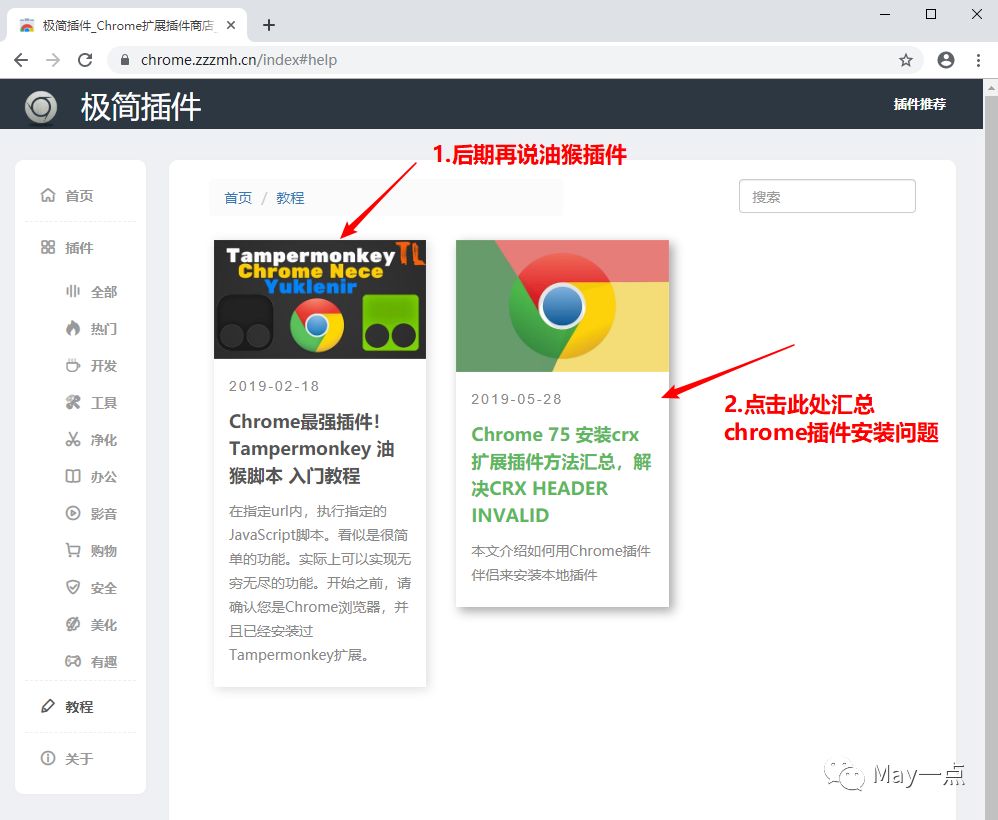
Task: Open a new tab with plus button
Action: point(269,25)
